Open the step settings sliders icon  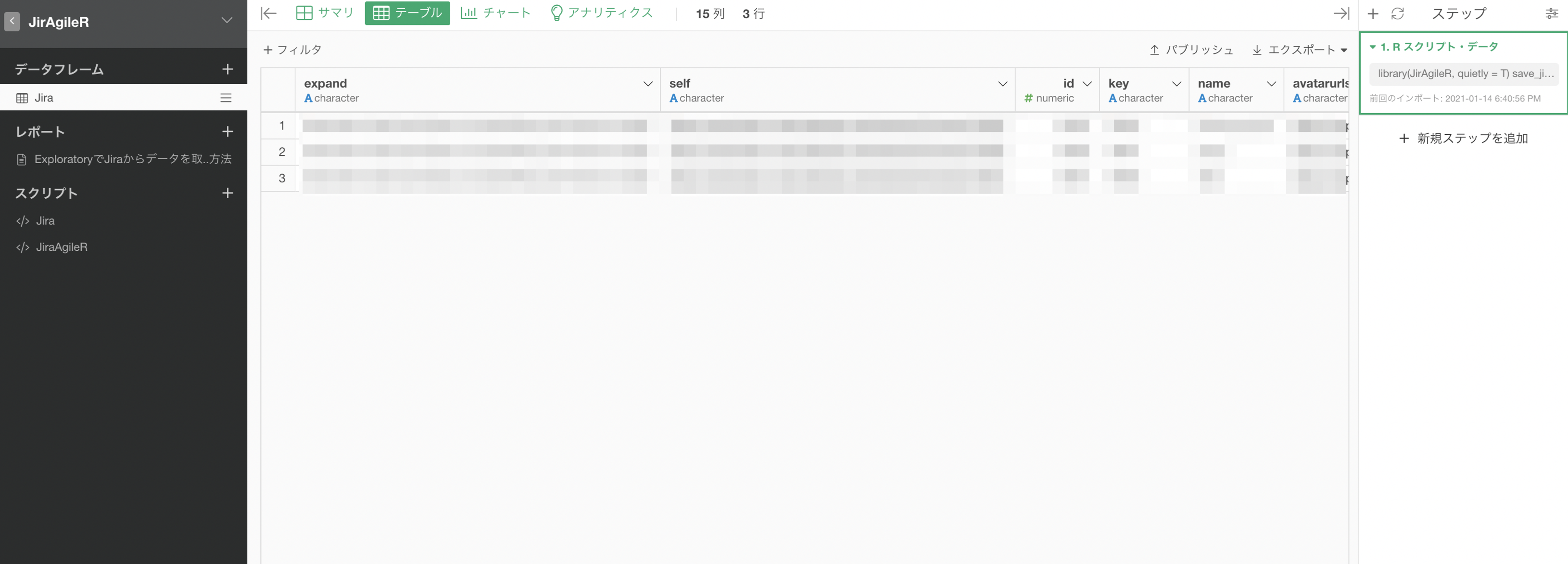[x=1552, y=13]
